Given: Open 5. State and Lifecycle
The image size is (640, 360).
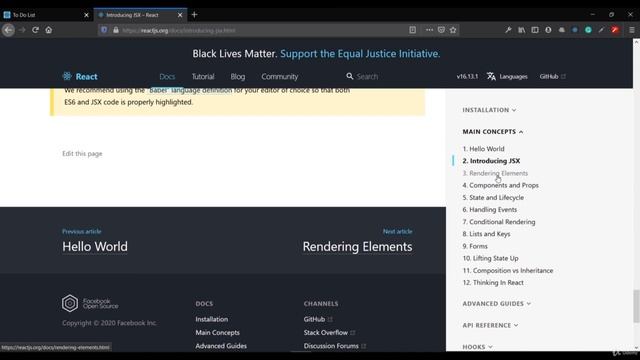Looking at the screenshot, I should 493,198.
